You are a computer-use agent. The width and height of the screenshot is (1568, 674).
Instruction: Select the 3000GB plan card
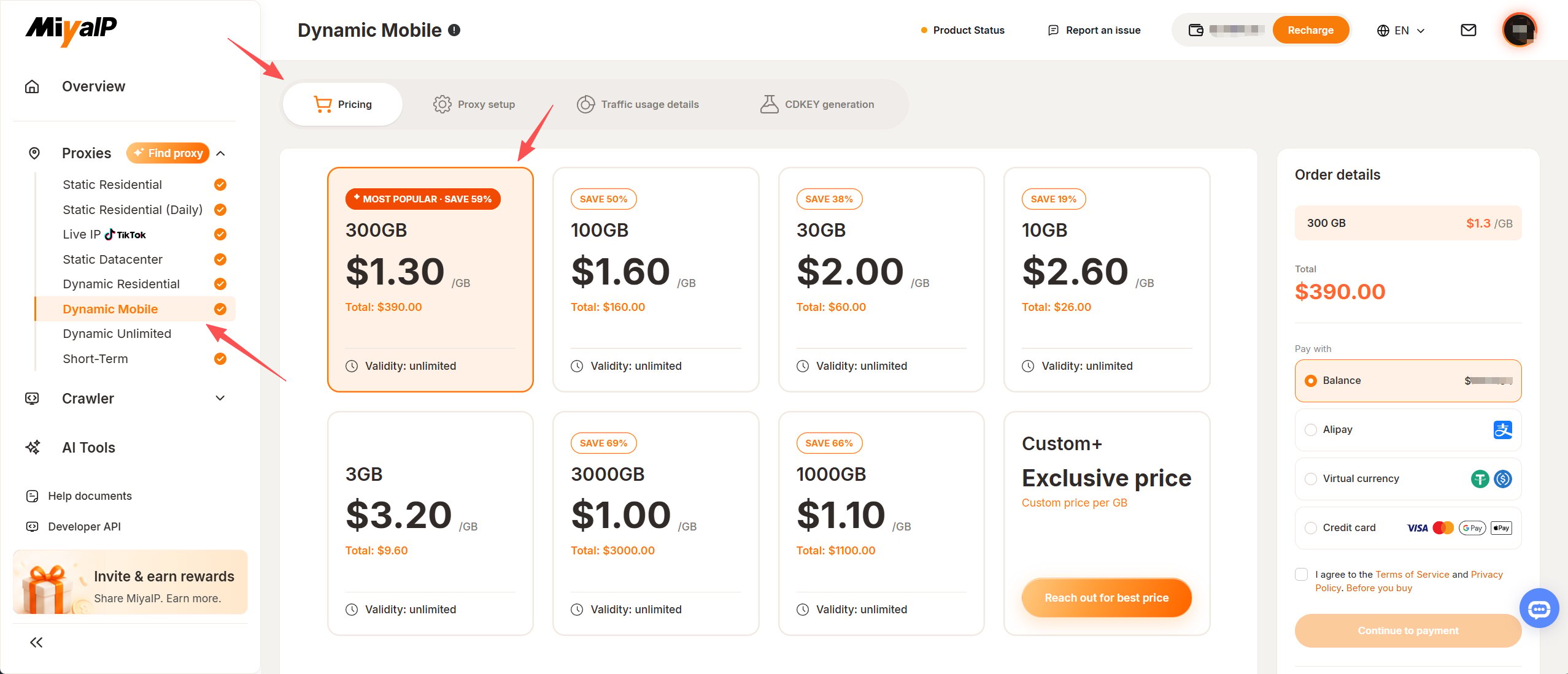pyautogui.click(x=655, y=524)
